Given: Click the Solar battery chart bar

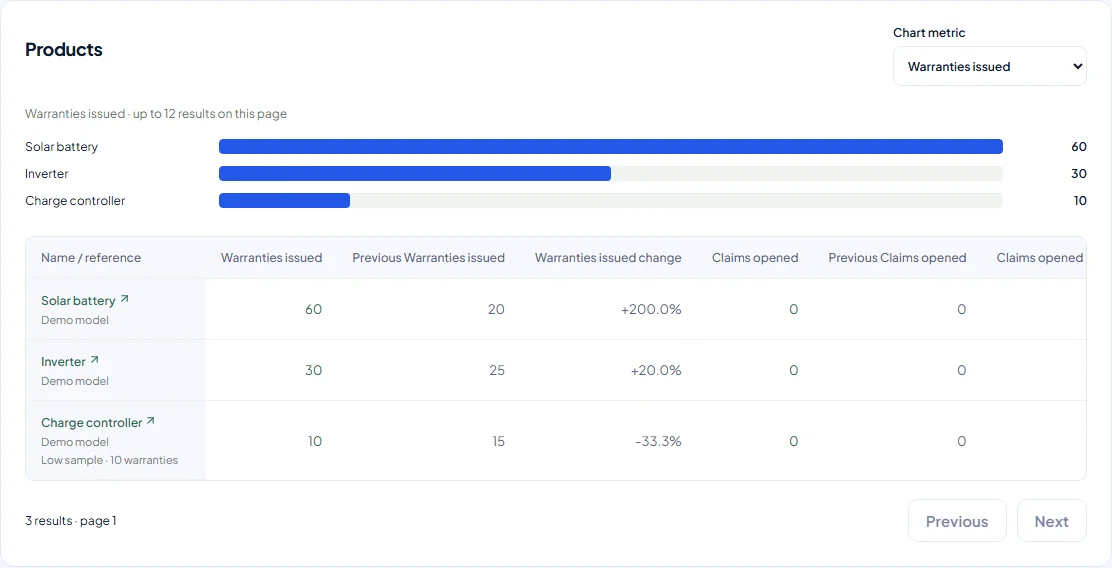Looking at the screenshot, I should 611,147.
